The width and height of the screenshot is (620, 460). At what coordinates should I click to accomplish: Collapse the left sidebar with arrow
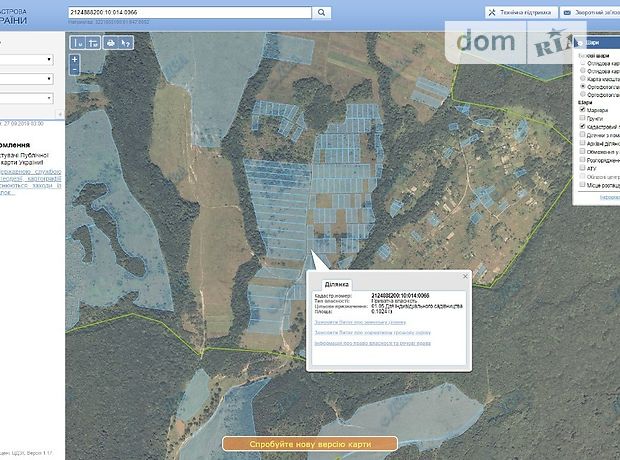click(60, 114)
